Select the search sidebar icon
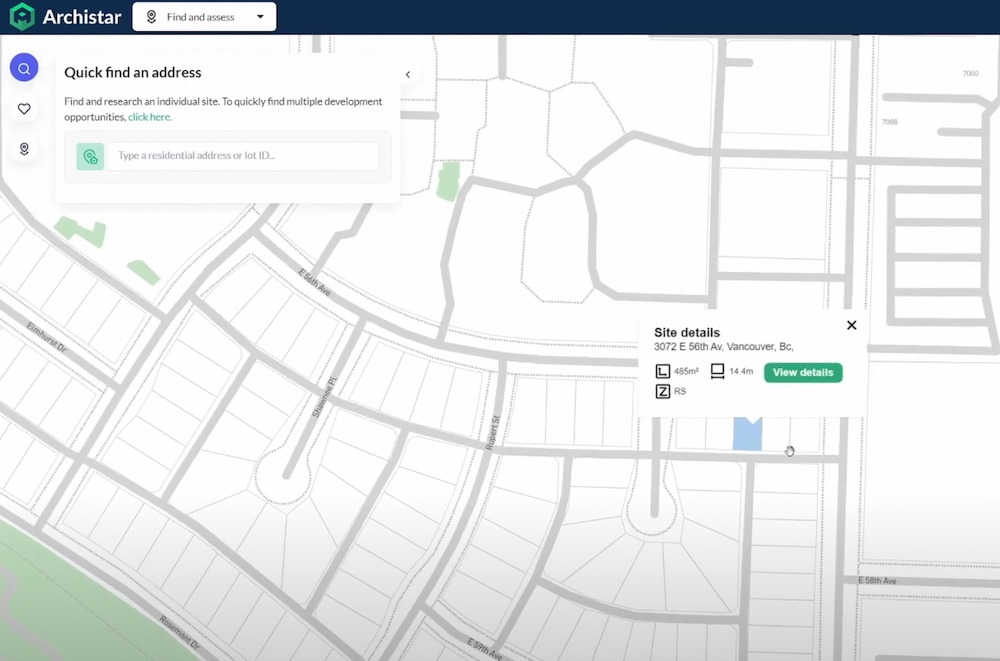Screen dimensions: 1000x661 click(x=24, y=68)
